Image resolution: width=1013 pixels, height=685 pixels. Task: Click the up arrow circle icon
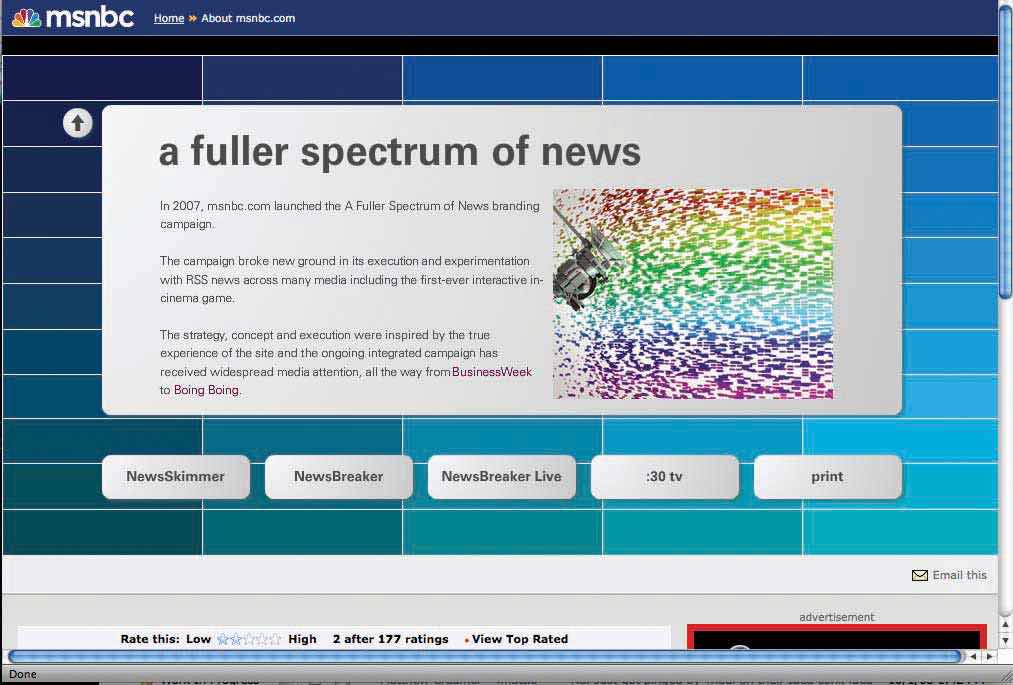78,123
